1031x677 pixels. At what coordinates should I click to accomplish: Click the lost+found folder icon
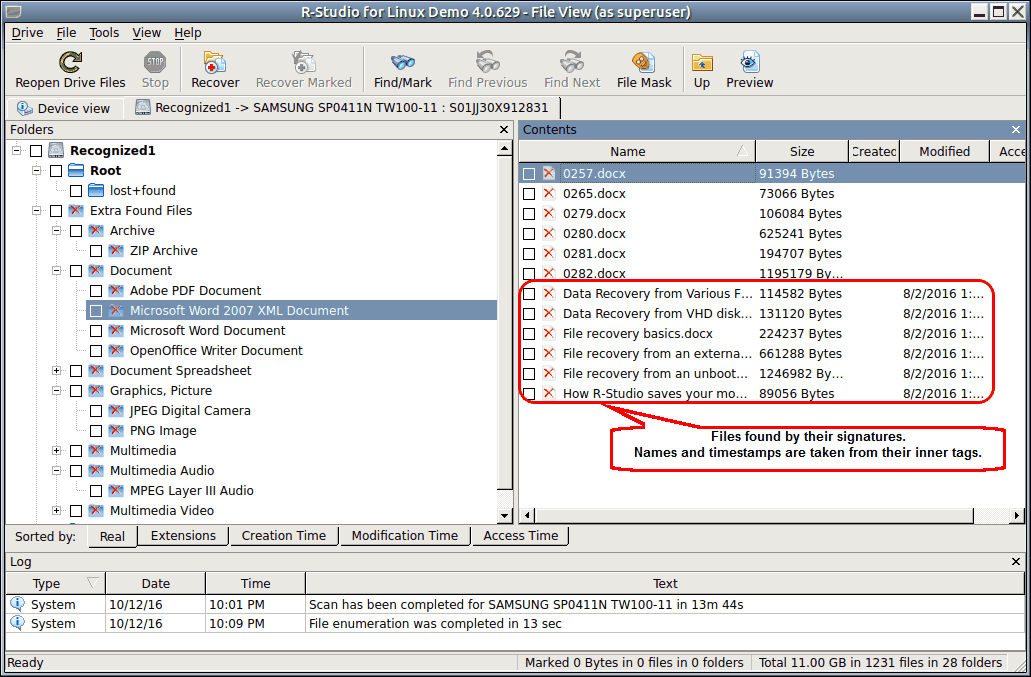coord(96,191)
